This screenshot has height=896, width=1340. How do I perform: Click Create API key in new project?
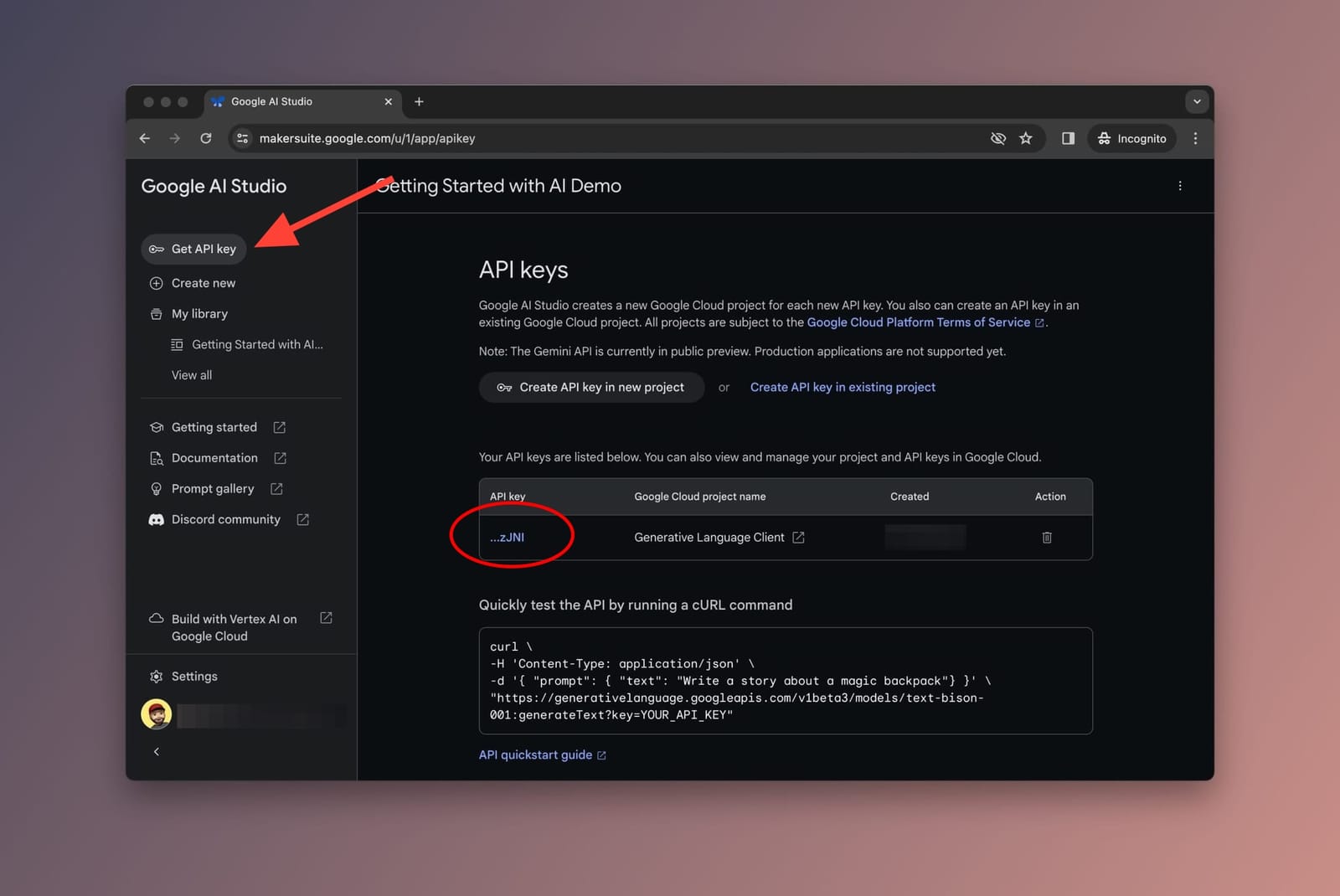click(591, 387)
